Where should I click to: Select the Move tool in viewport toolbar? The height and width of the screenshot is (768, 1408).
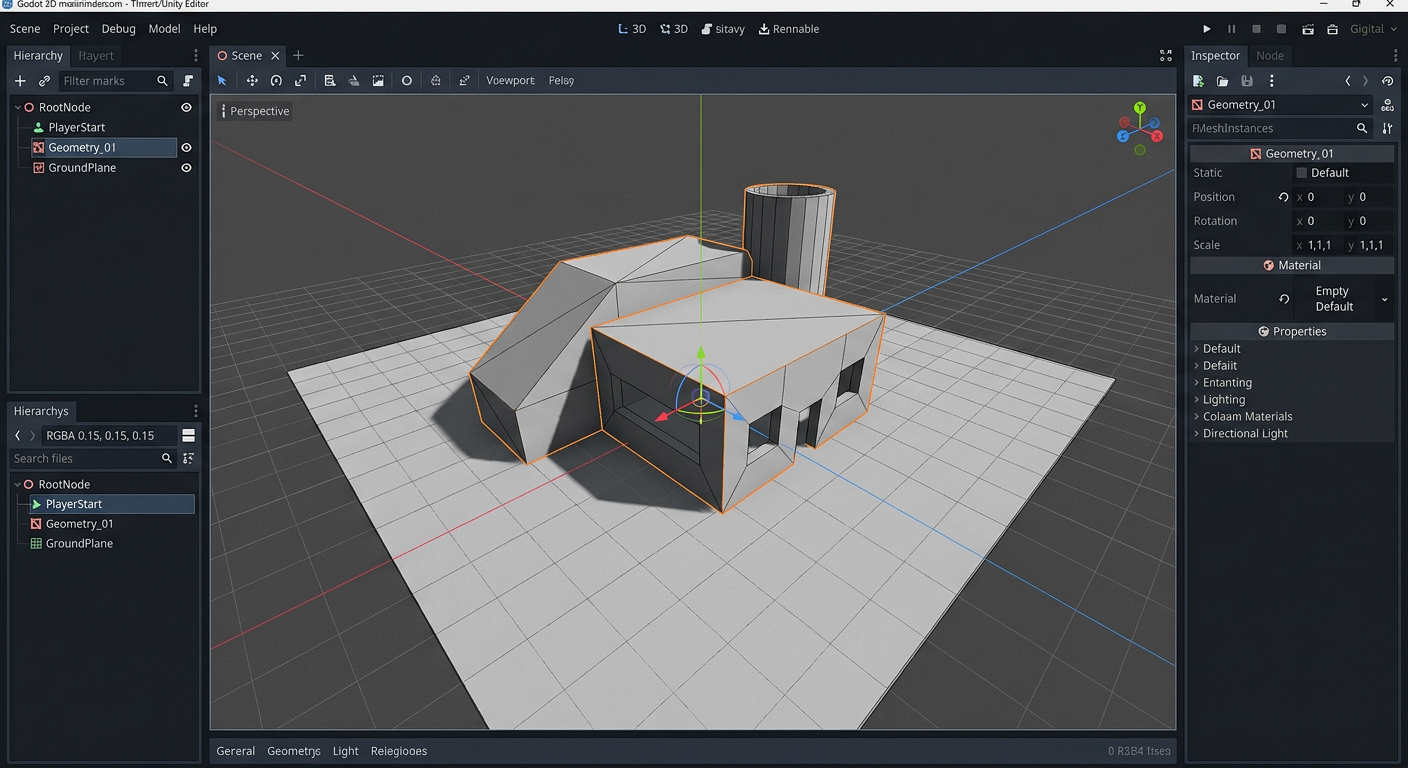point(252,80)
